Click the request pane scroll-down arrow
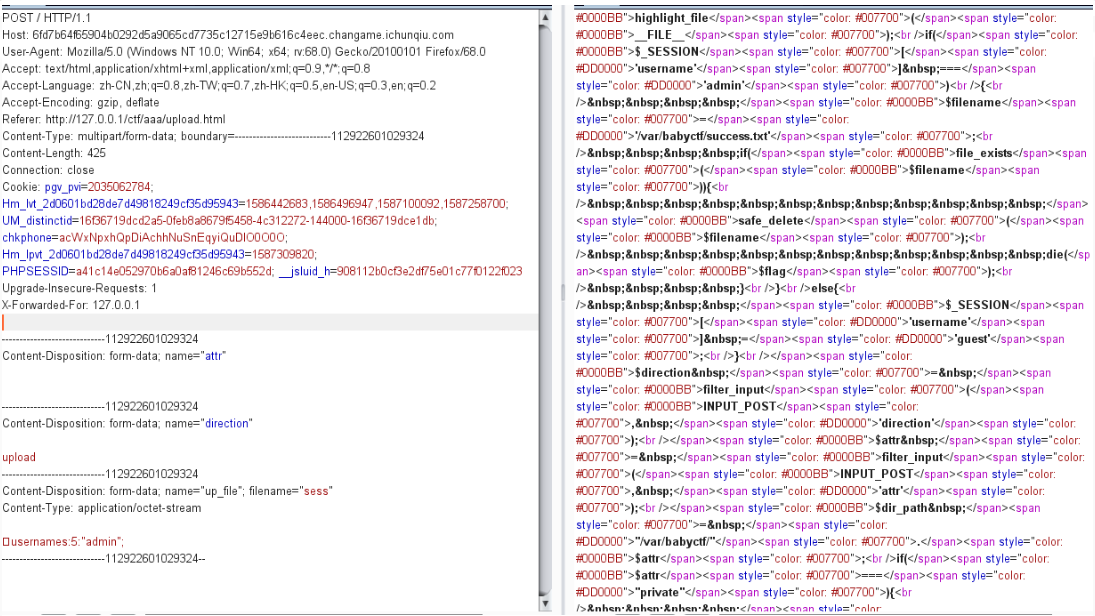1095x616 pixels. tap(545, 601)
